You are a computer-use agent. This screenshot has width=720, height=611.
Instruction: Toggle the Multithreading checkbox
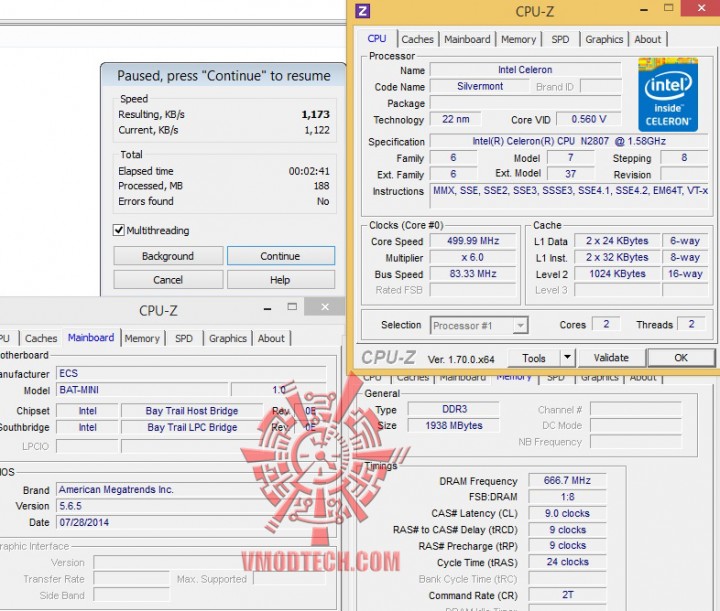(118, 230)
